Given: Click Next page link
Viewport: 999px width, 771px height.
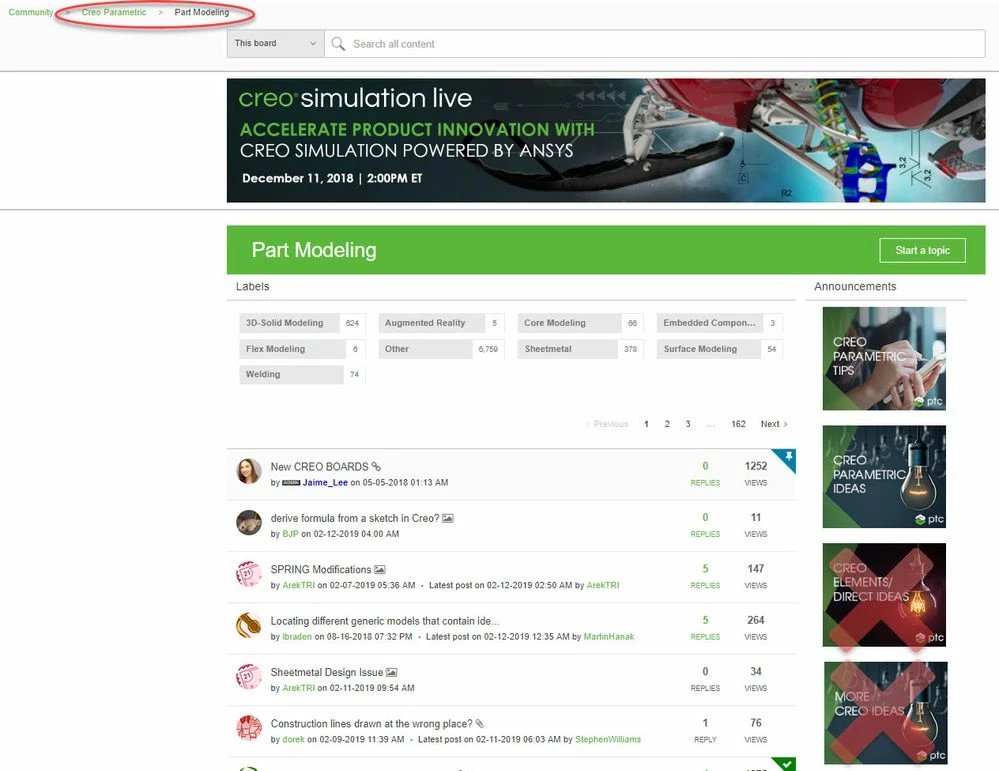Looking at the screenshot, I should (773, 424).
